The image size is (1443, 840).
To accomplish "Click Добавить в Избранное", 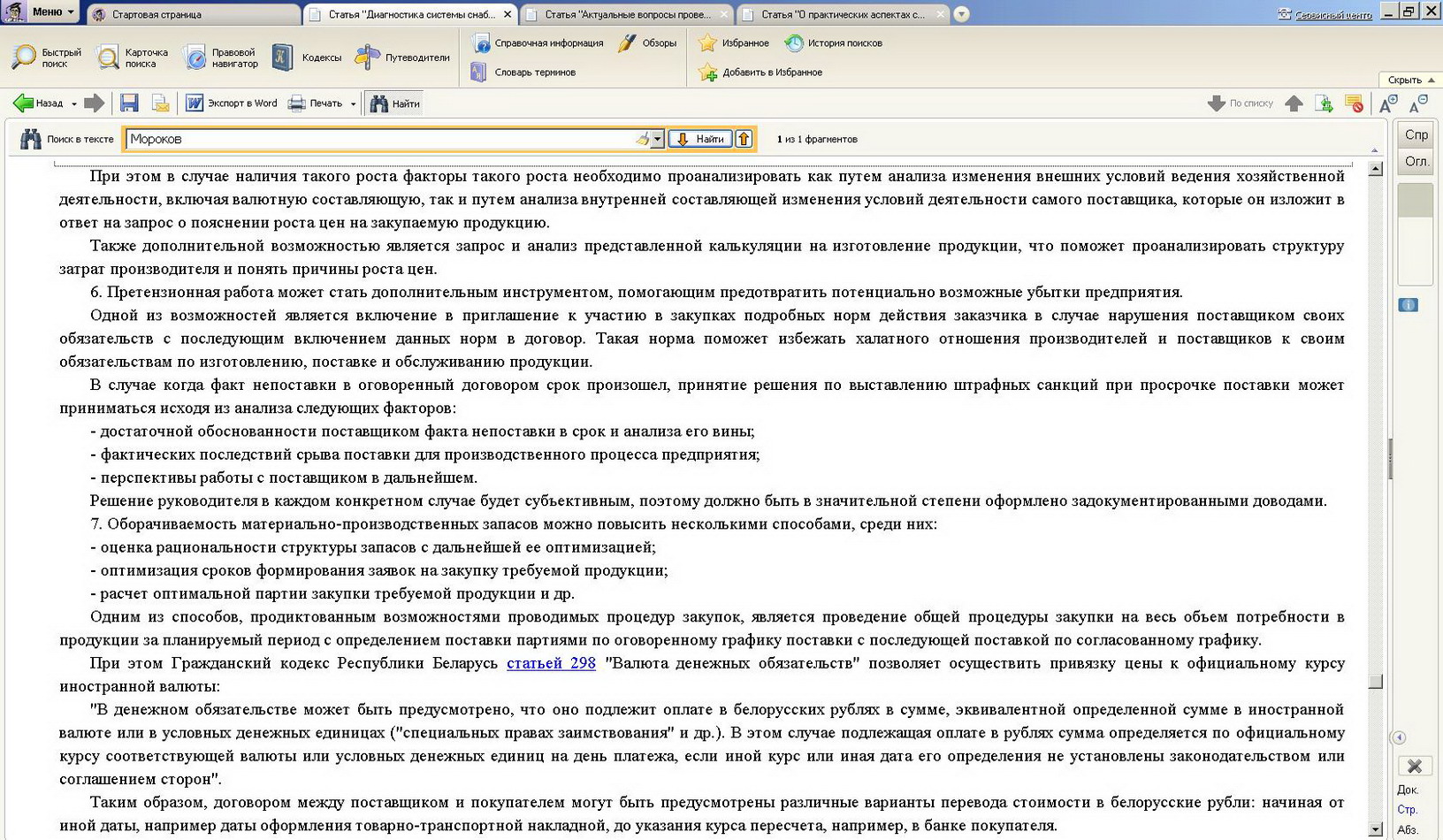I will pos(760,73).
